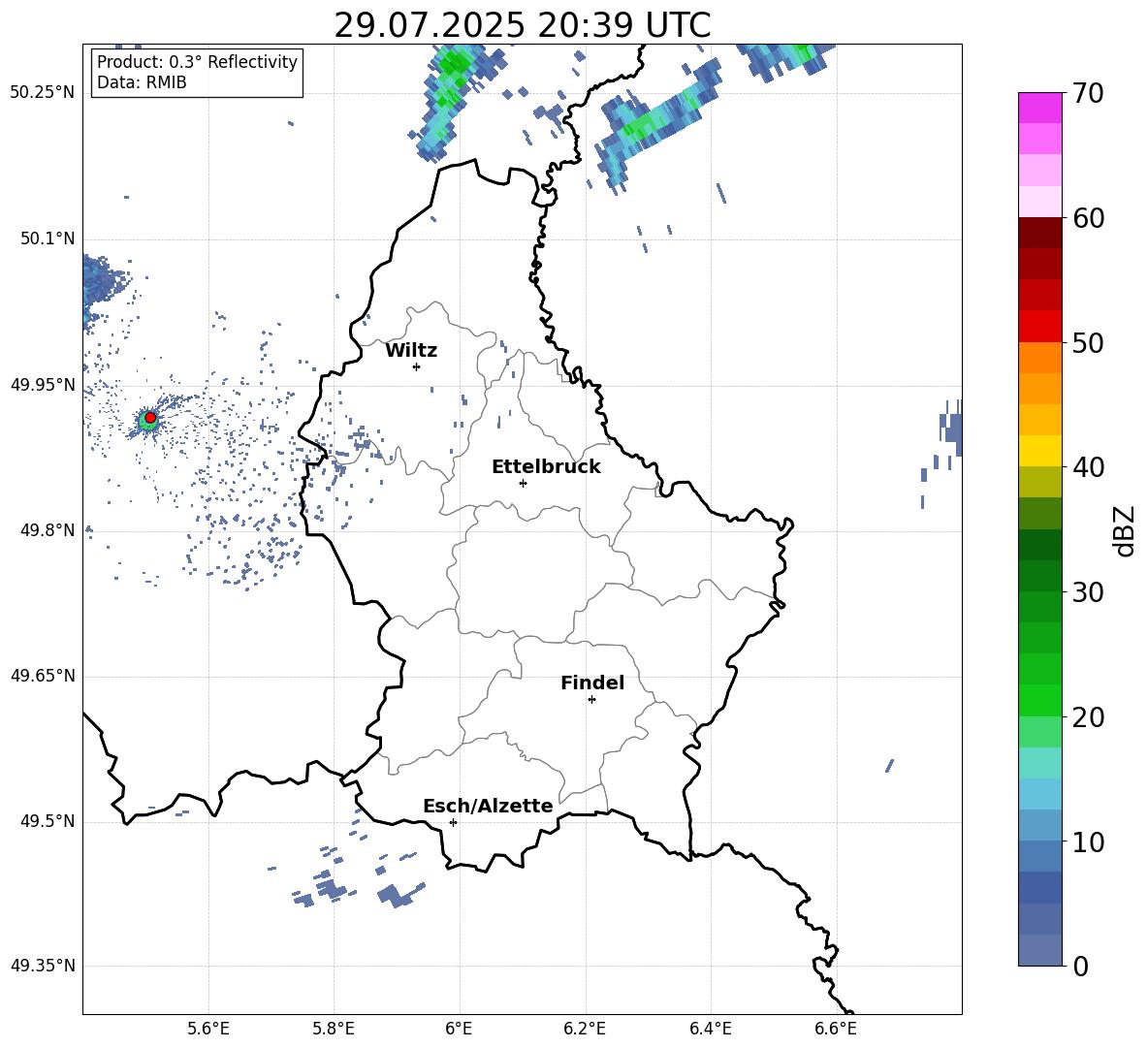This screenshot has width=1148, height=1048.
Task: Click the 50 tick on the colorbar
Action: (1087, 343)
